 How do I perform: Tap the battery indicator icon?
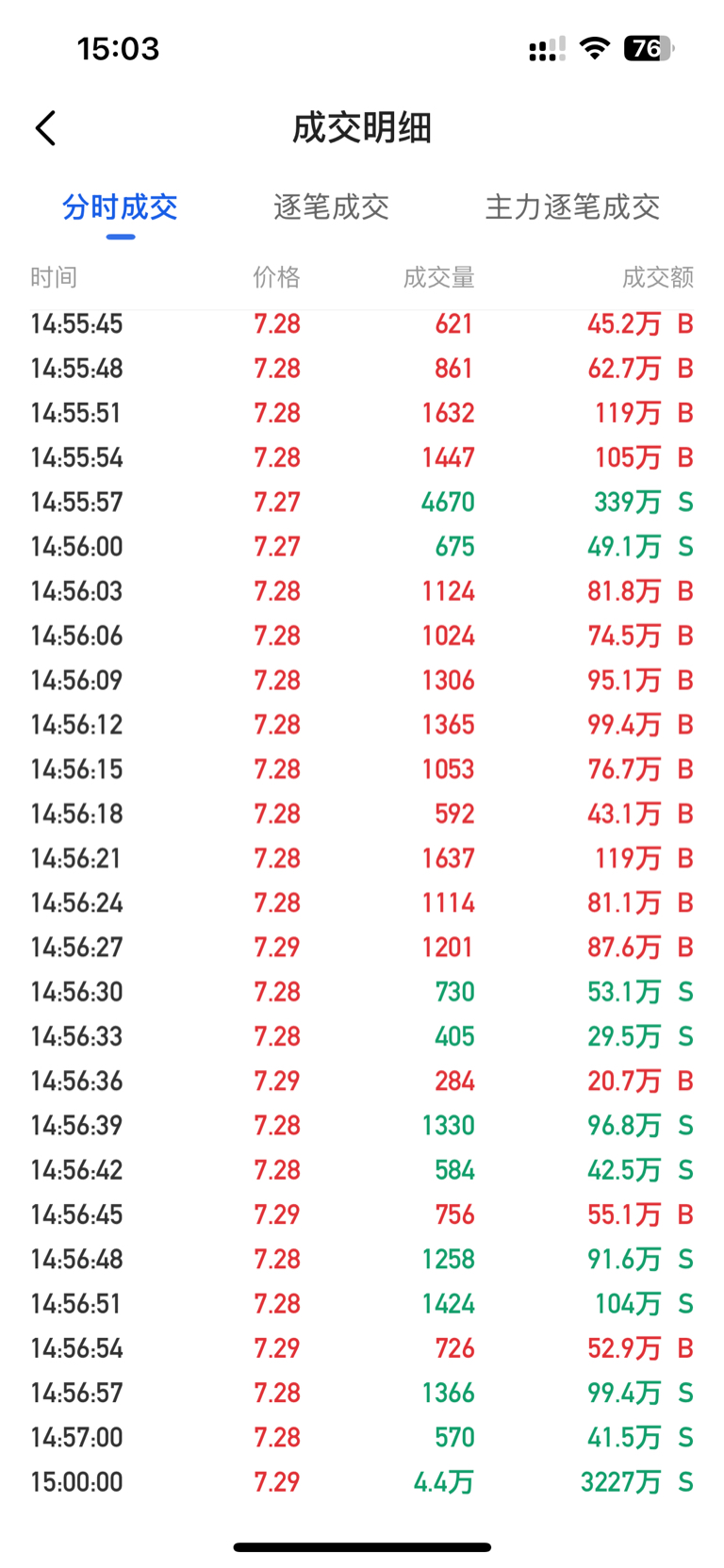[649, 48]
